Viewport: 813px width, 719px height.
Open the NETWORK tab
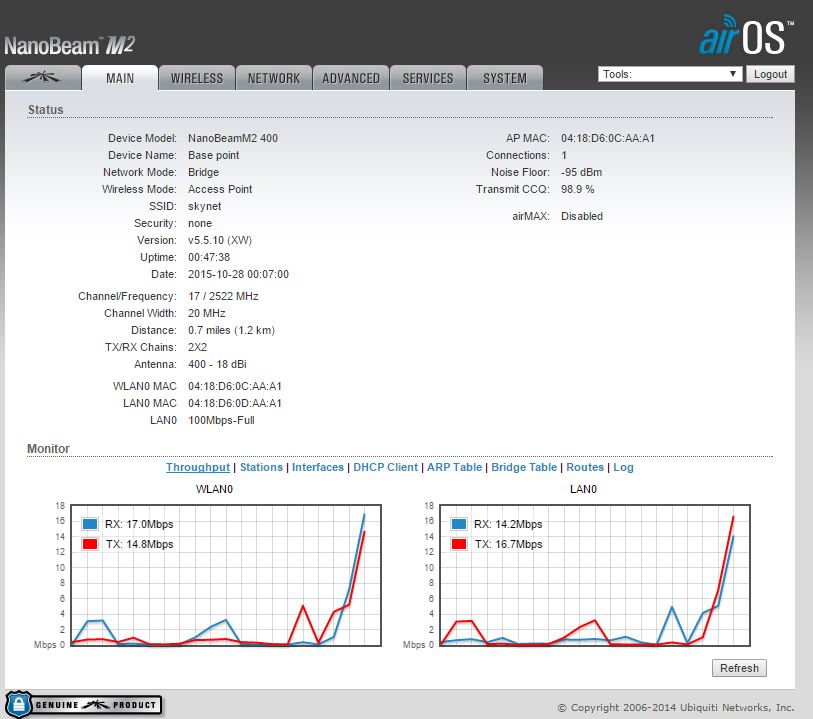click(274, 78)
